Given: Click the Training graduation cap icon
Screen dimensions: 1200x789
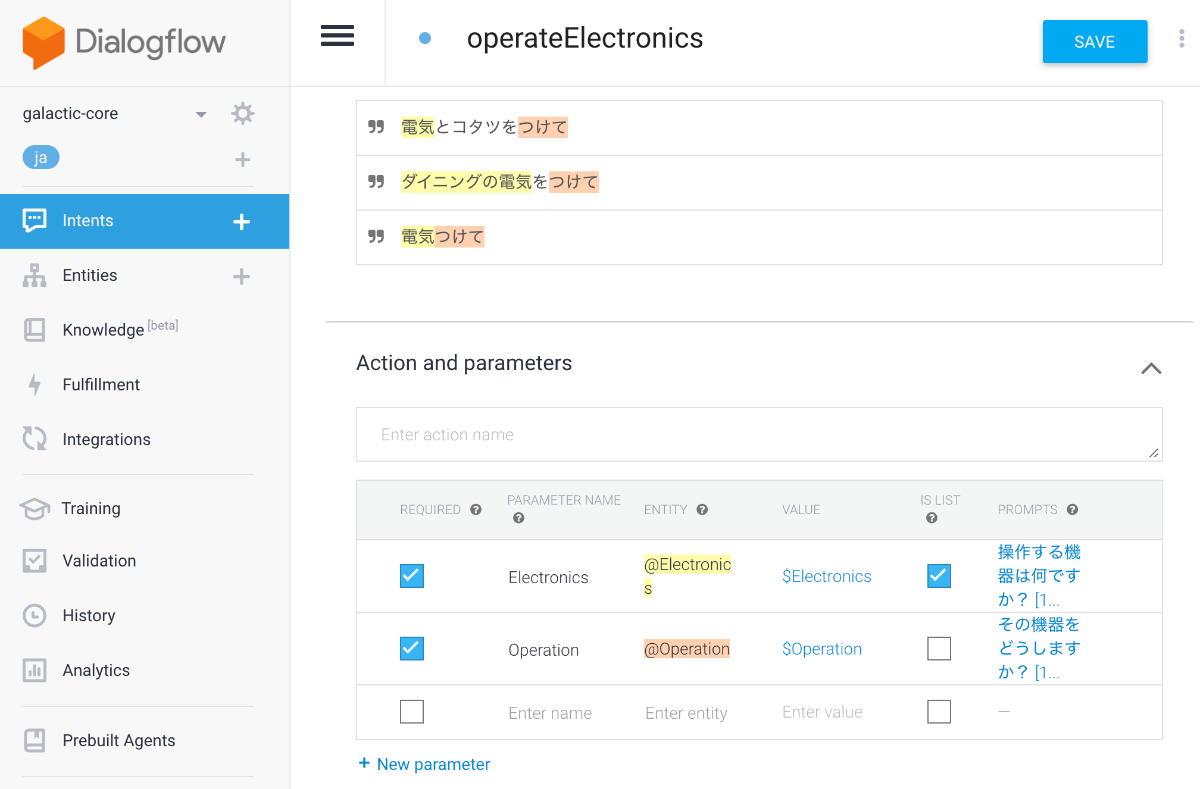Looking at the screenshot, I should [x=35, y=508].
